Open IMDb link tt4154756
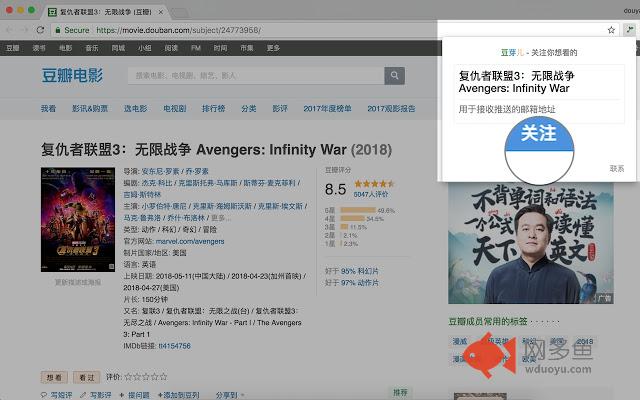The width and height of the screenshot is (640, 400). pos(174,346)
